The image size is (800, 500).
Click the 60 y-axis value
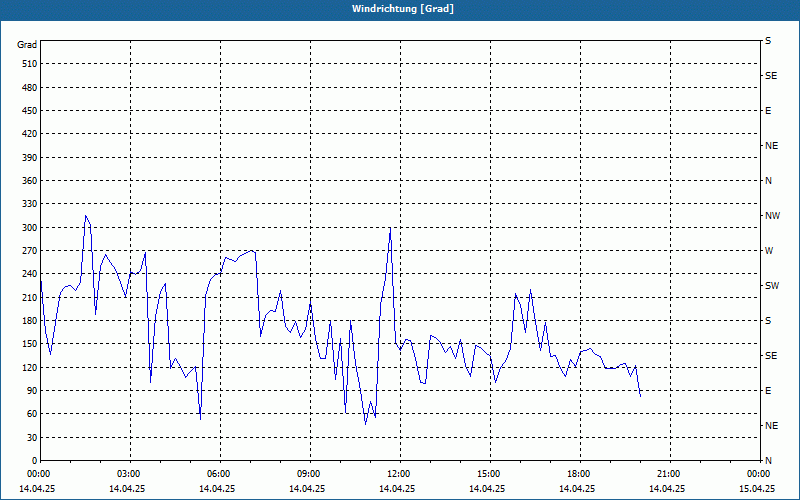click(32, 414)
